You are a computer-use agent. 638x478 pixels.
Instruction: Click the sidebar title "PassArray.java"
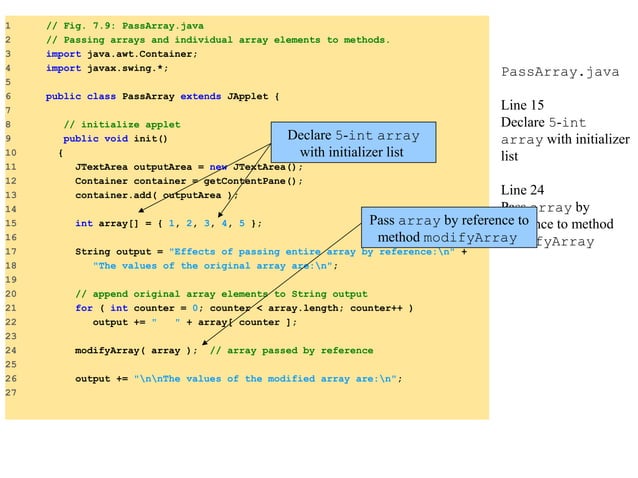(x=560, y=72)
